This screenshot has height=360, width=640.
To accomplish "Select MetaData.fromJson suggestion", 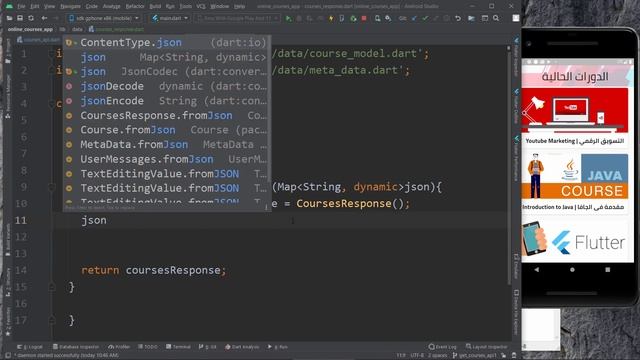I will pos(167,144).
